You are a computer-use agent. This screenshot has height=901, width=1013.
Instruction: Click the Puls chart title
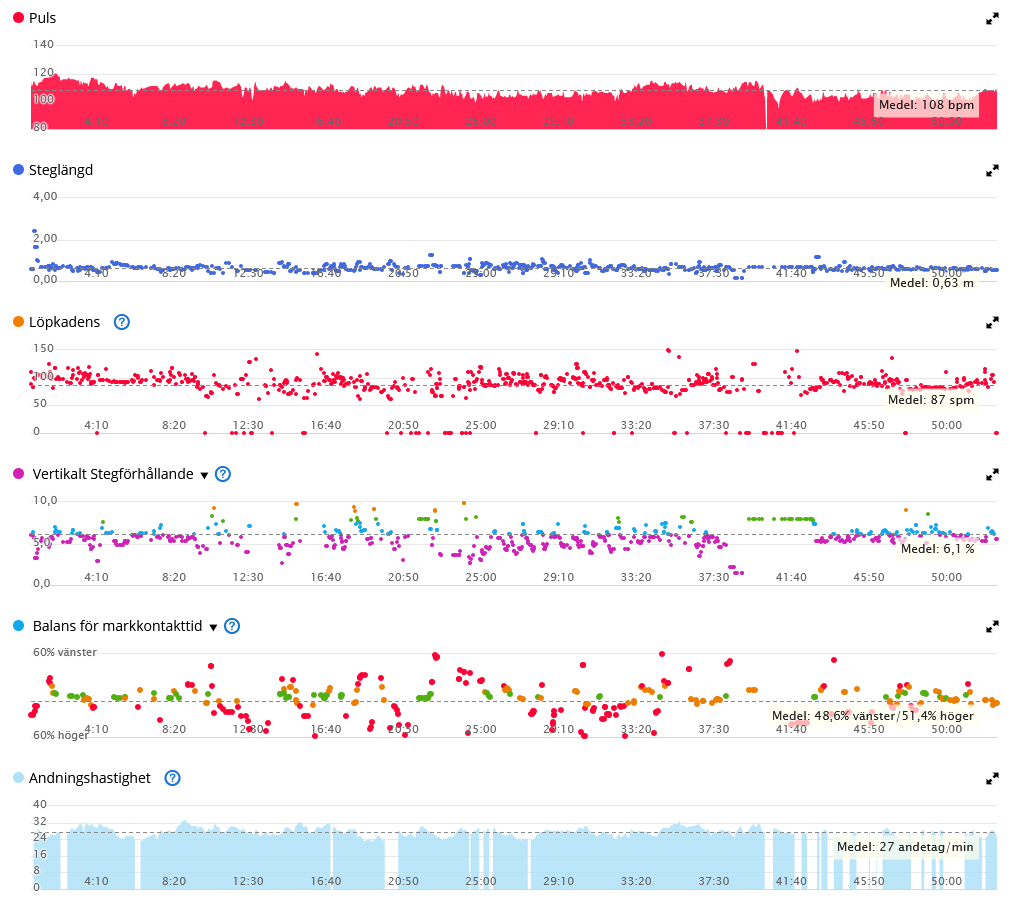pyautogui.click(x=43, y=18)
